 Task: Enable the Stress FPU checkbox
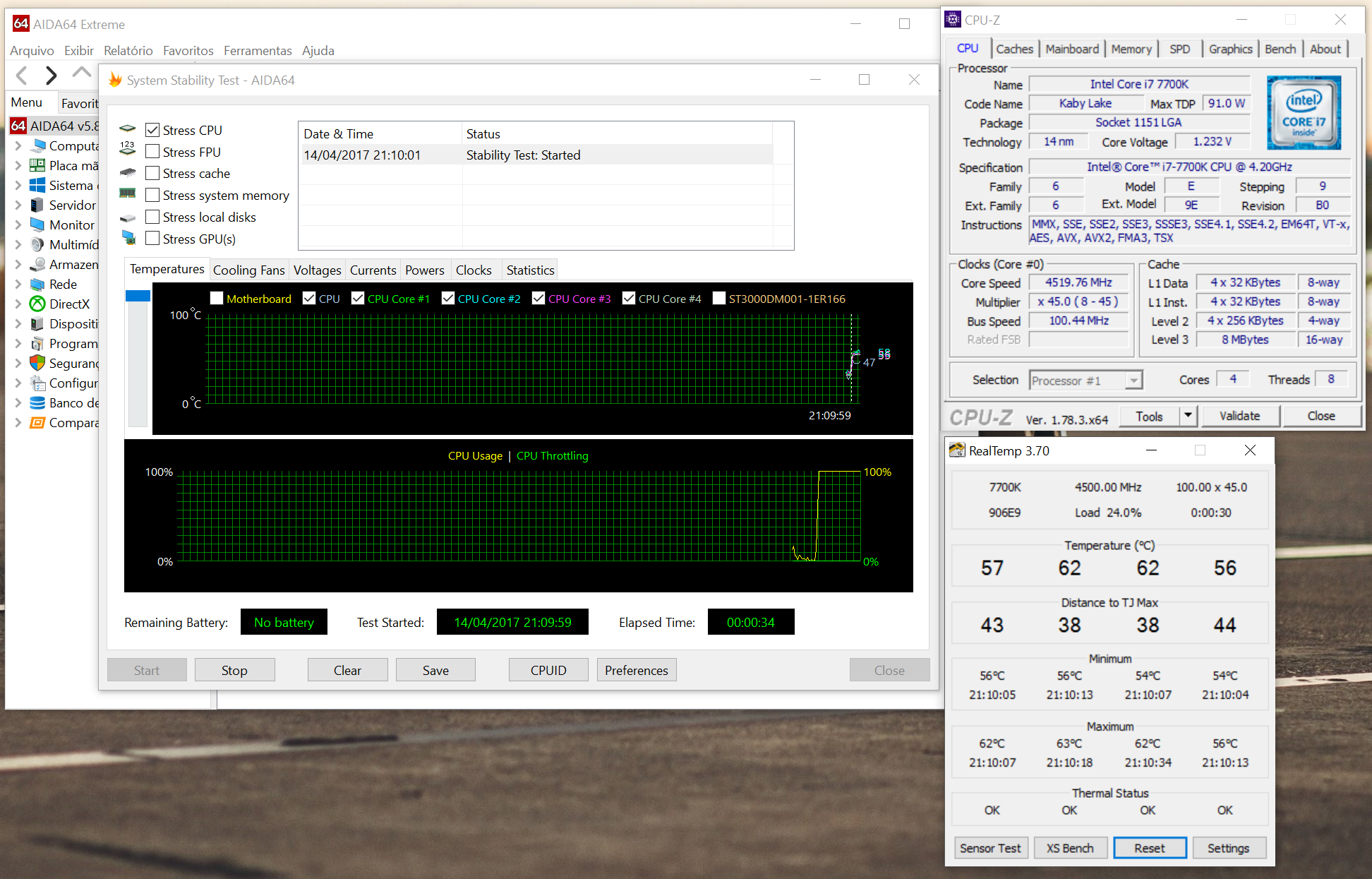(x=152, y=152)
